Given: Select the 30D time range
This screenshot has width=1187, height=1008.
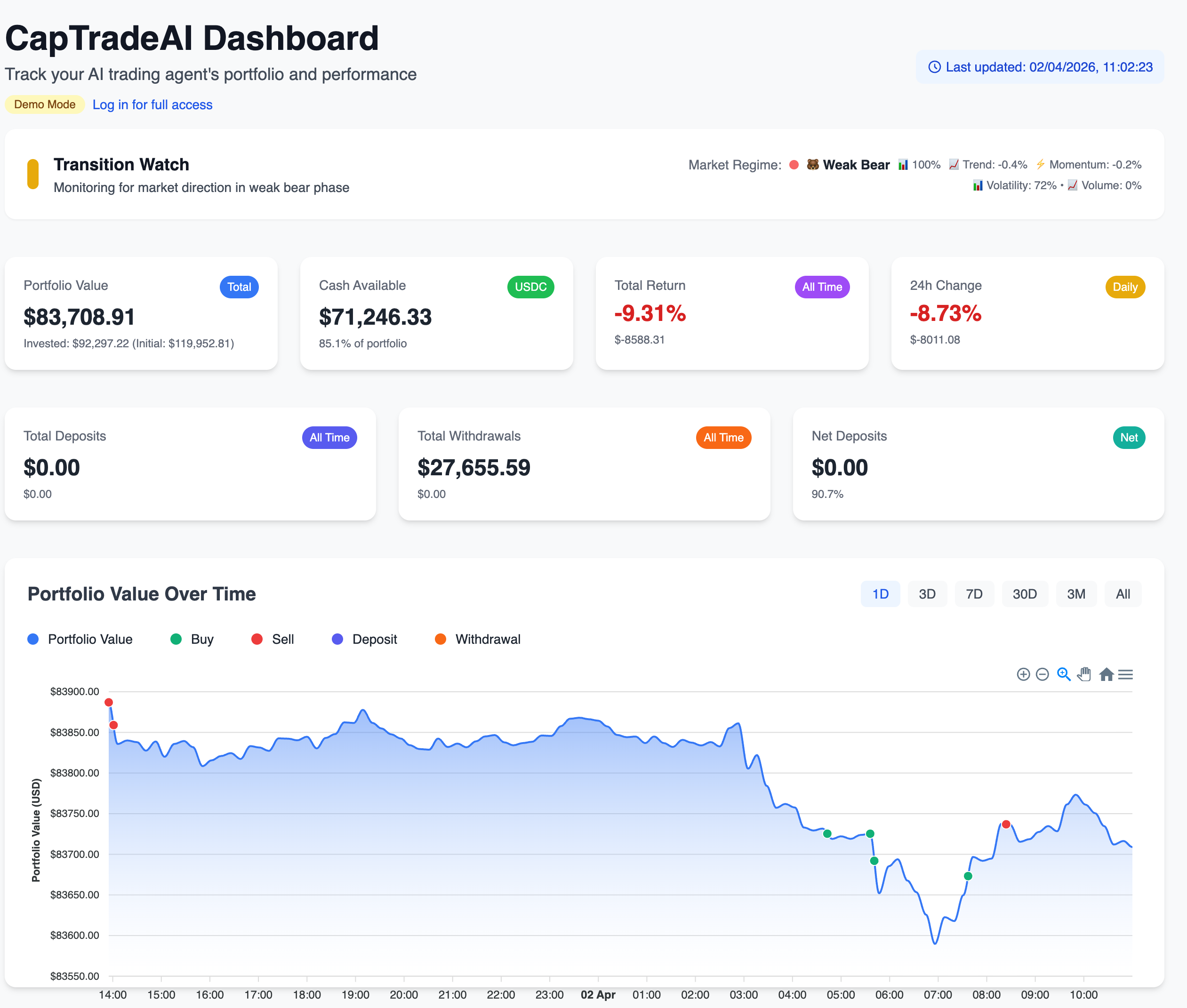Looking at the screenshot, I should 1024,594.
